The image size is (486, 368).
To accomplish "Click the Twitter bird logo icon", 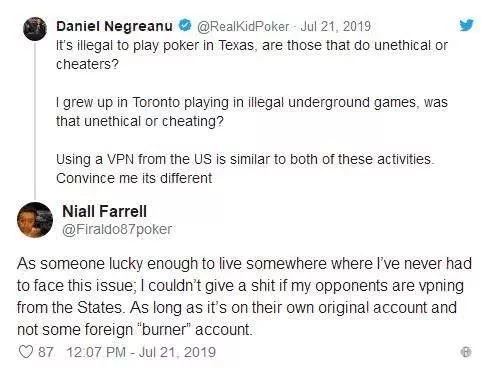I will coord(466,25).
